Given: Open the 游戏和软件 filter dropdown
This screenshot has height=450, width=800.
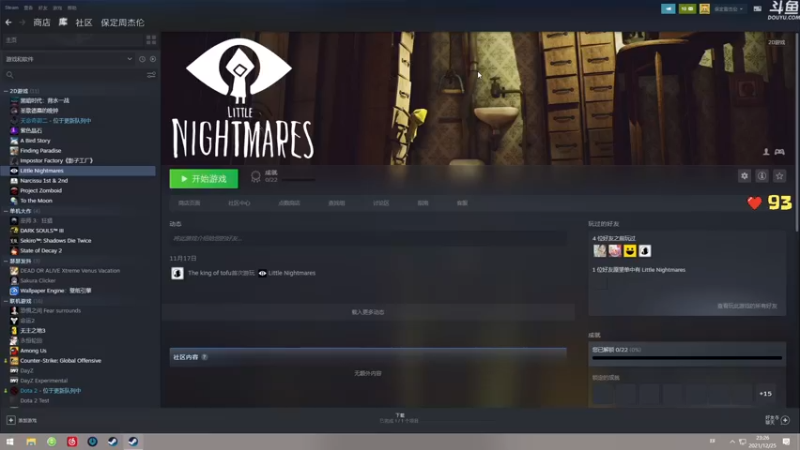Looking at the screenshot, I should tap(69, 59).
